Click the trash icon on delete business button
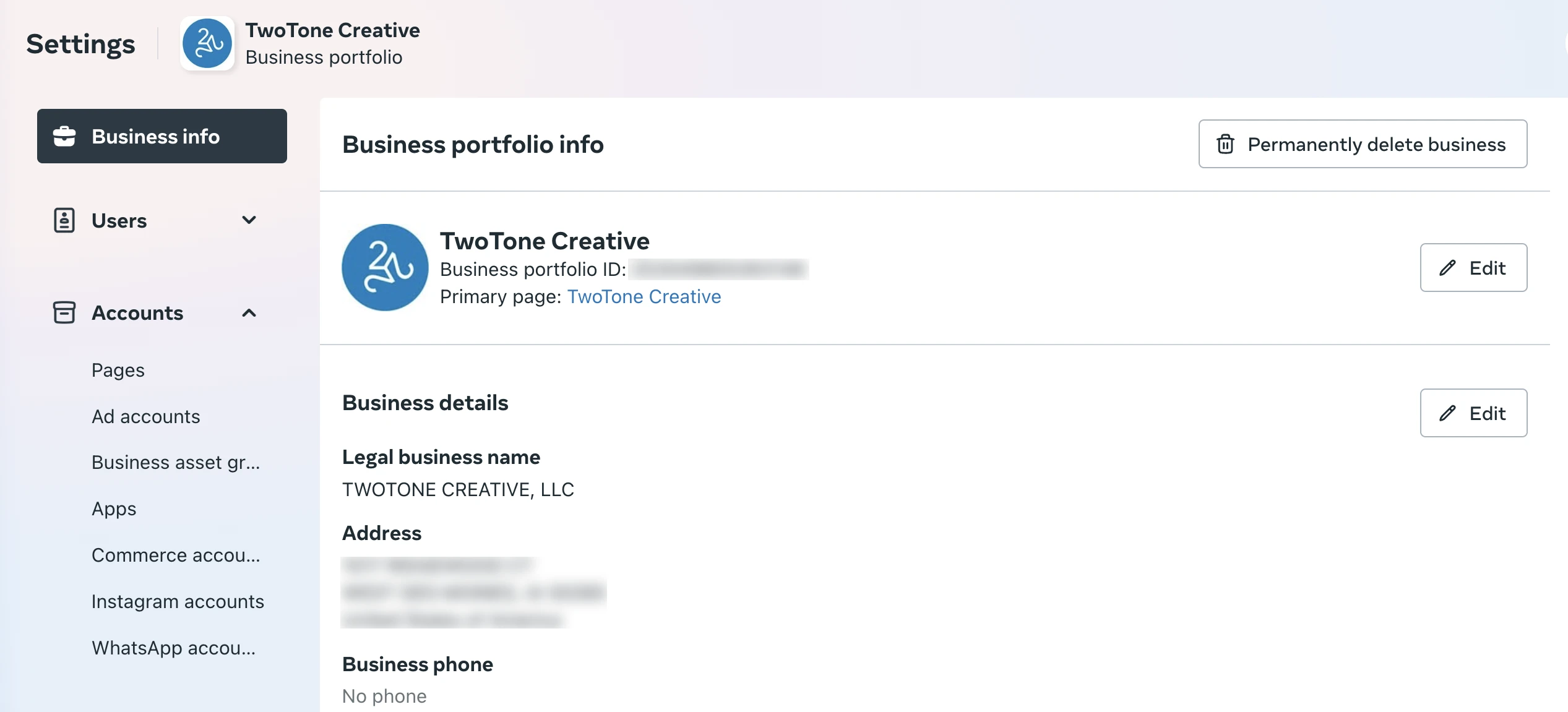 click(x=1225, y=144)
